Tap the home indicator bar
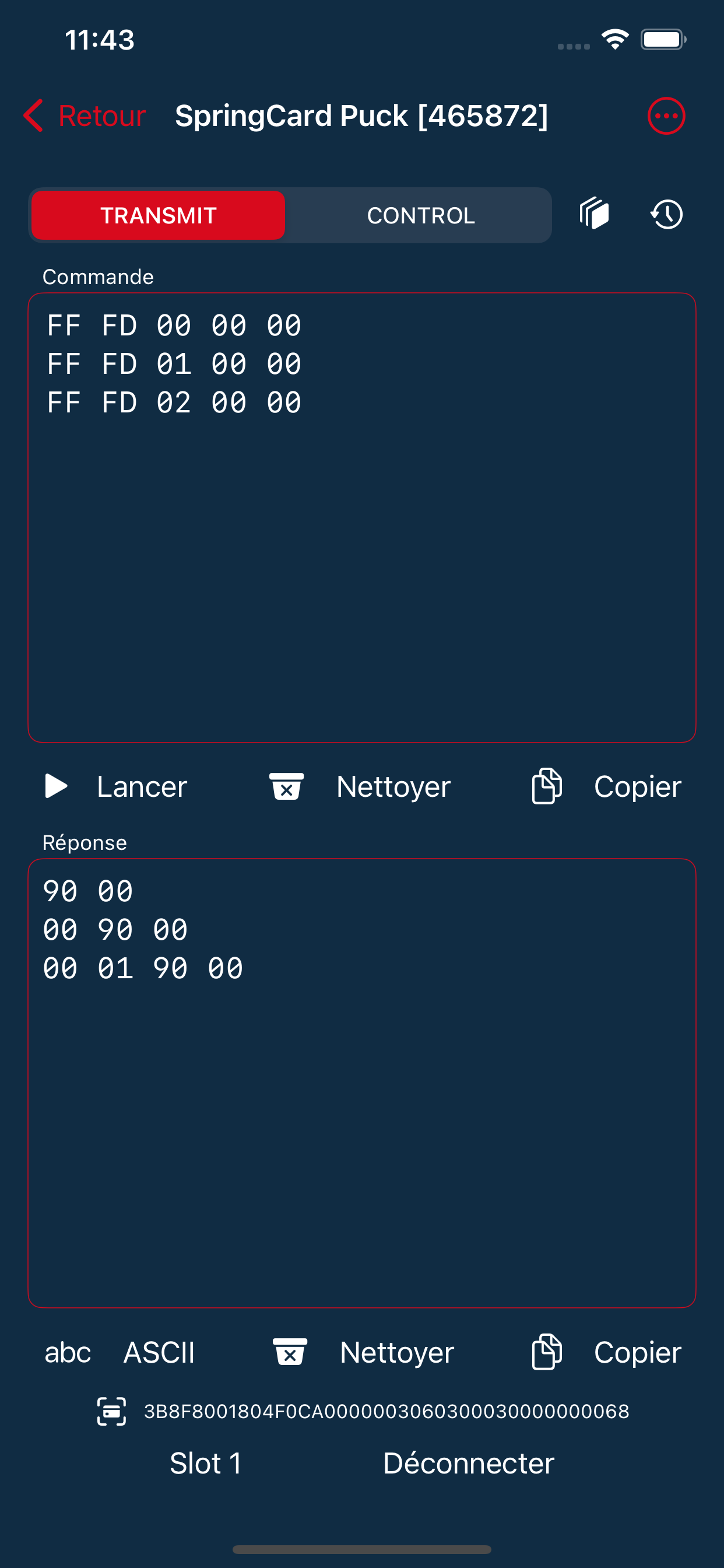This screenshot has height=1568, width=724. 362,1549
